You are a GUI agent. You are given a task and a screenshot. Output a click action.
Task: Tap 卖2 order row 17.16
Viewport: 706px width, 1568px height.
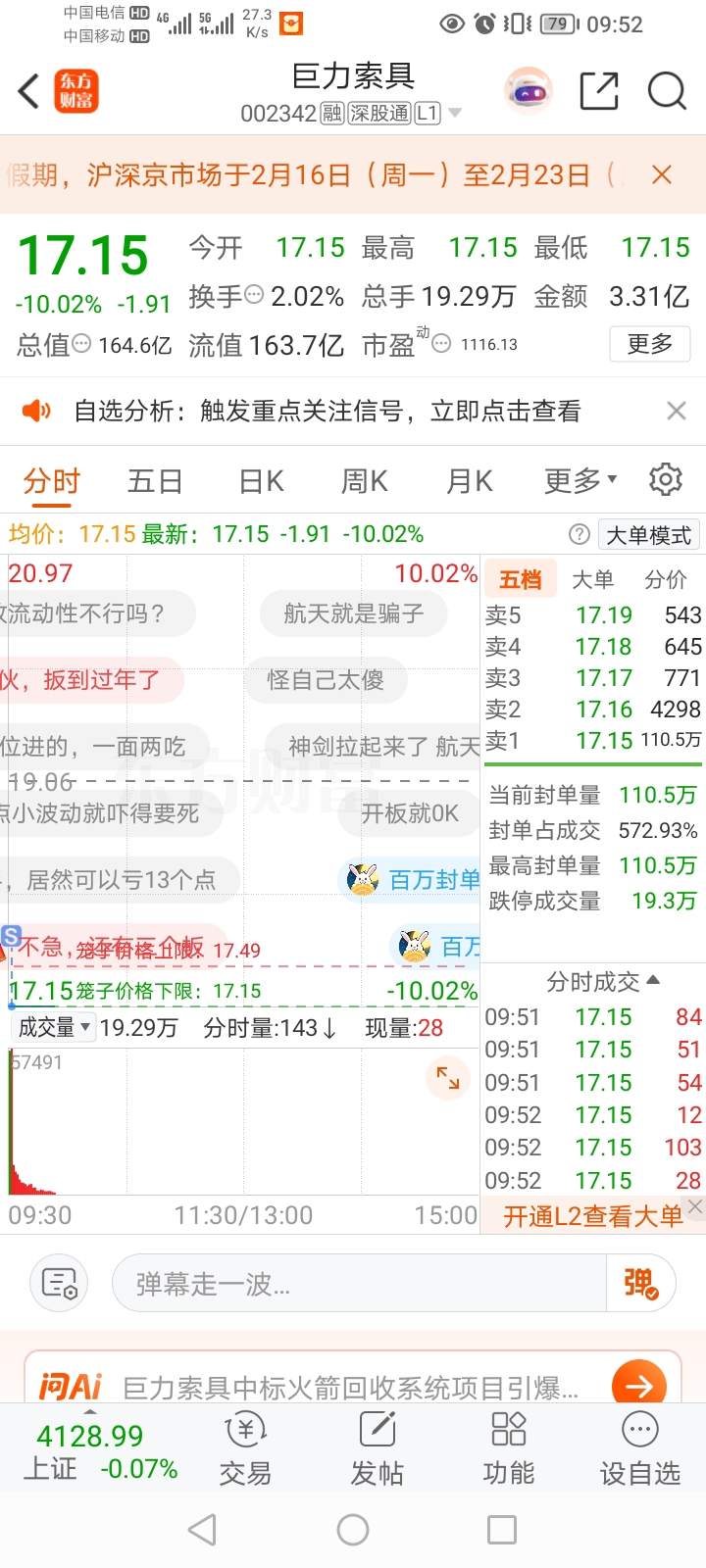(593, 710)
